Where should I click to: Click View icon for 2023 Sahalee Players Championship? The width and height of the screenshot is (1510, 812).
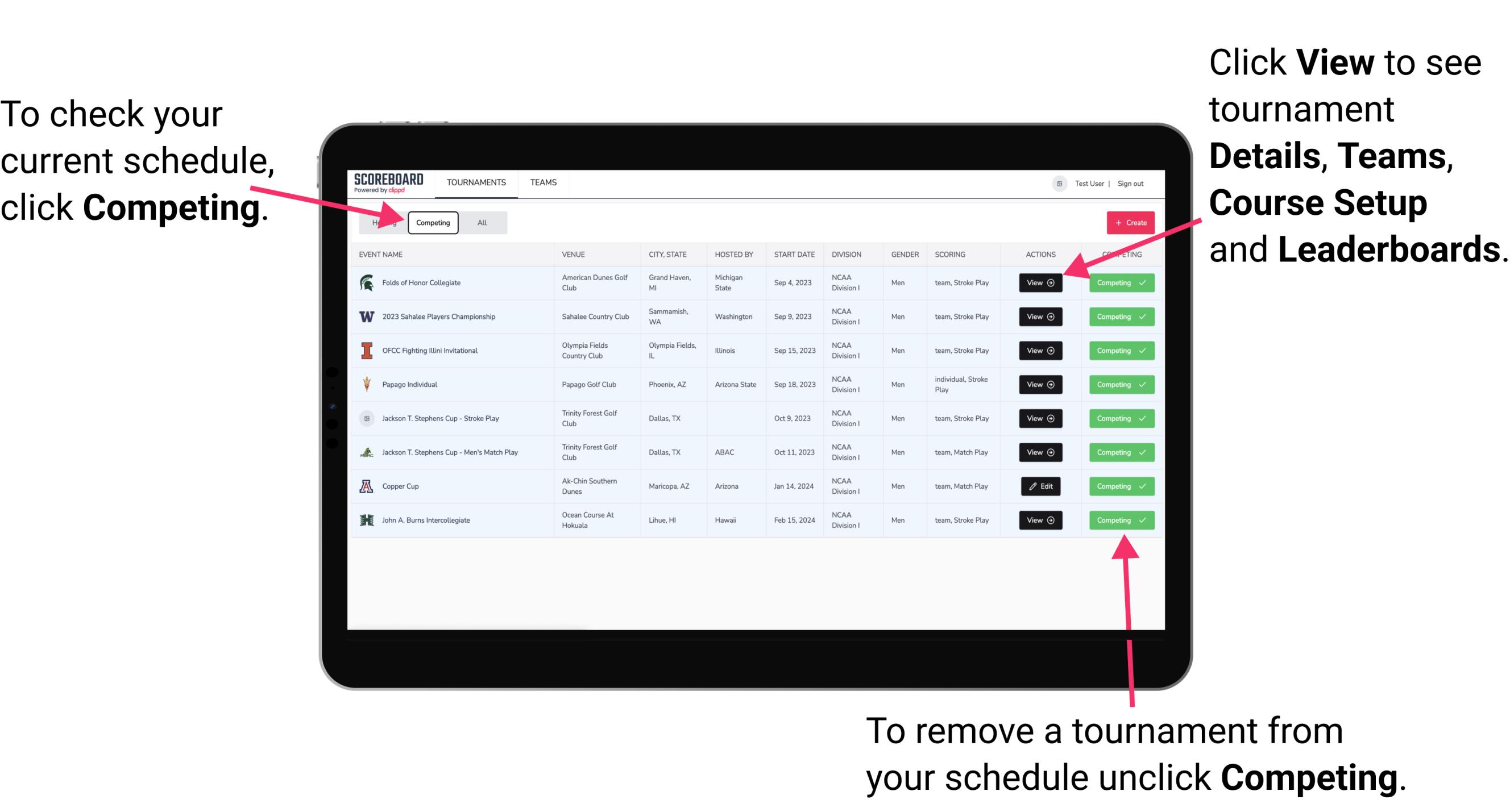(1038, 316)
